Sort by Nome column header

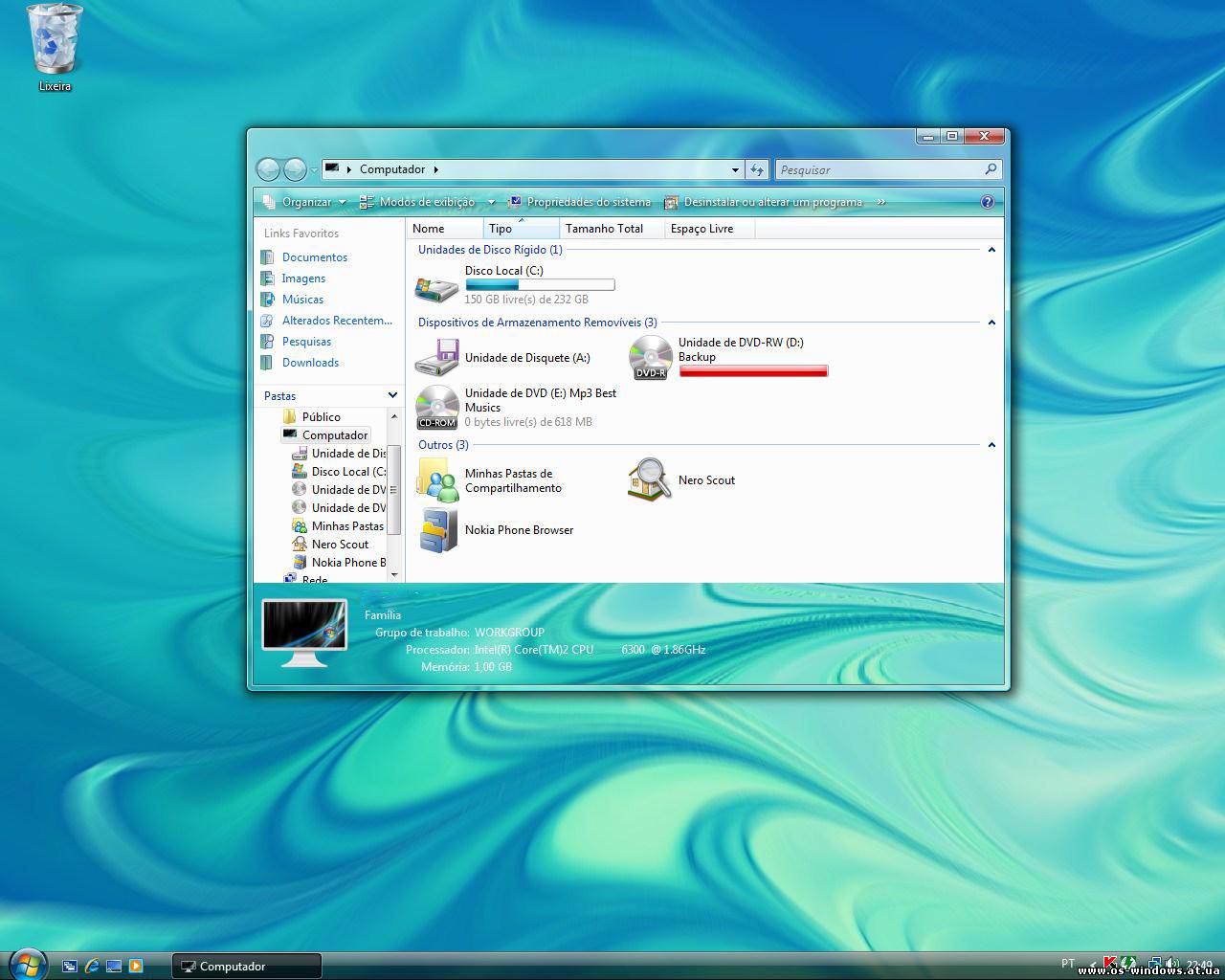coord(444,229)
